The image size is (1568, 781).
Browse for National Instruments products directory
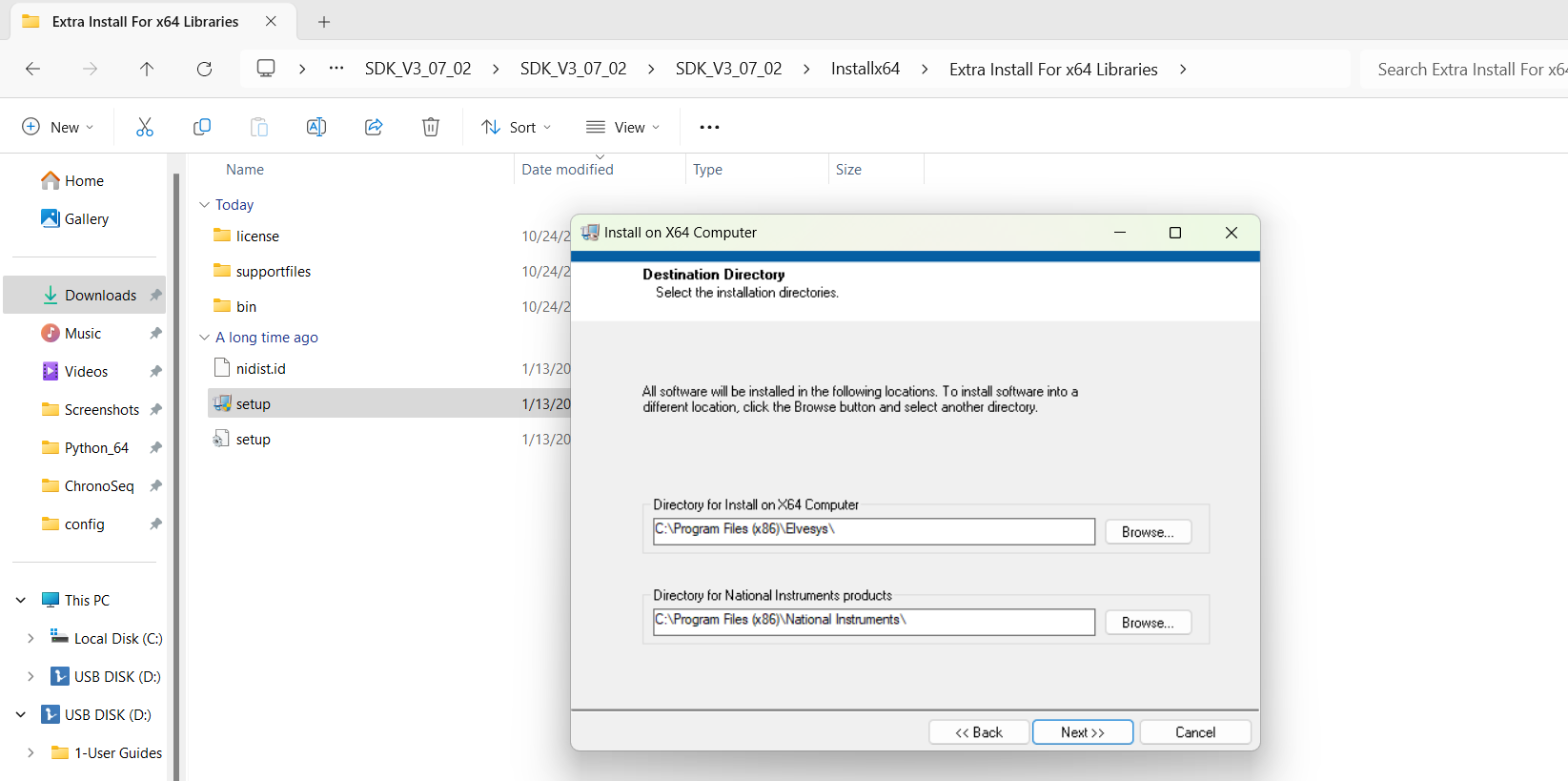[1148, 623]
